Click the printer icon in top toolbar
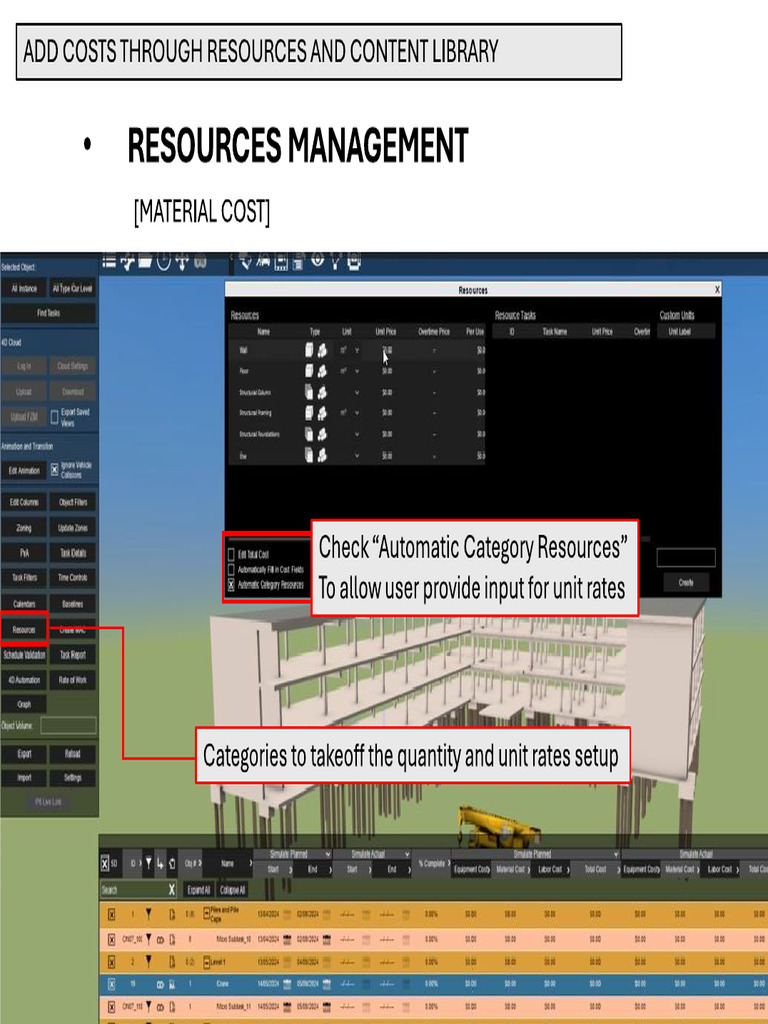This screenshot has height=1024, width=768. (353, 262)
